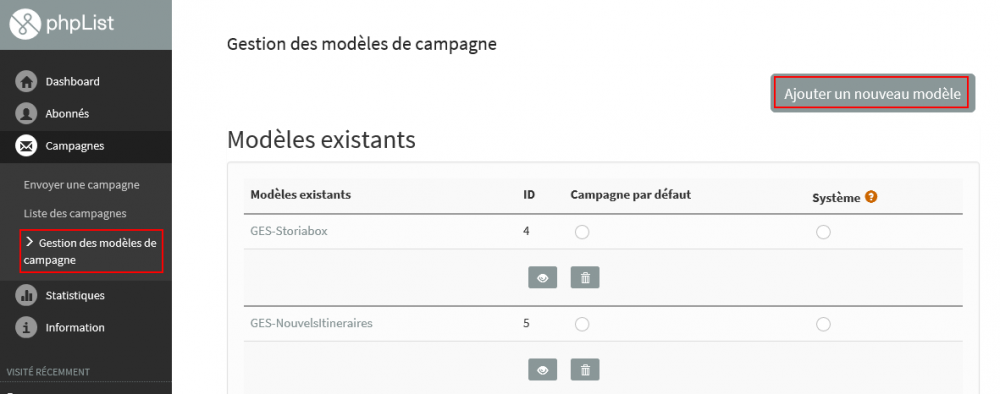Image resolution: width=1000 pixels, height=394 pixels.
Task: Open Dashboard via the home icon
Action: tap(26, 82)
